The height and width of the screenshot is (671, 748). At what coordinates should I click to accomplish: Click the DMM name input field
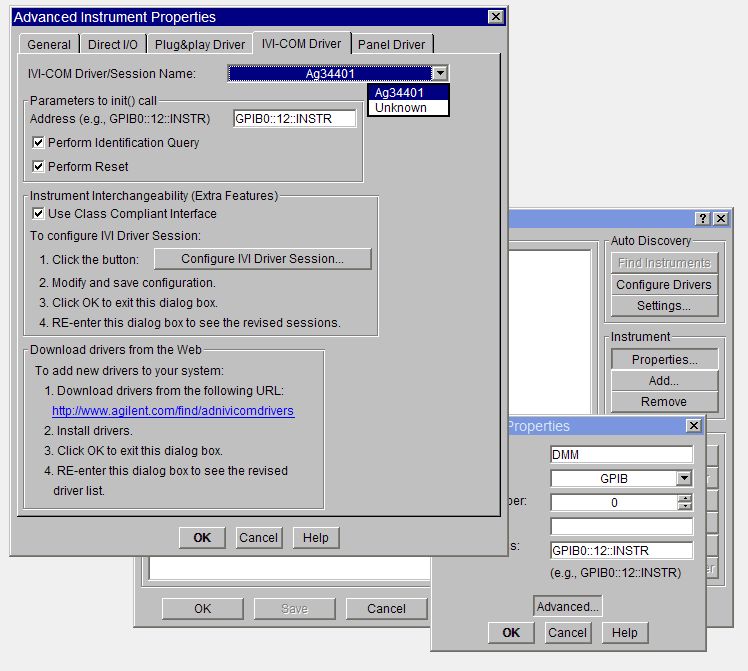[621, 454]
